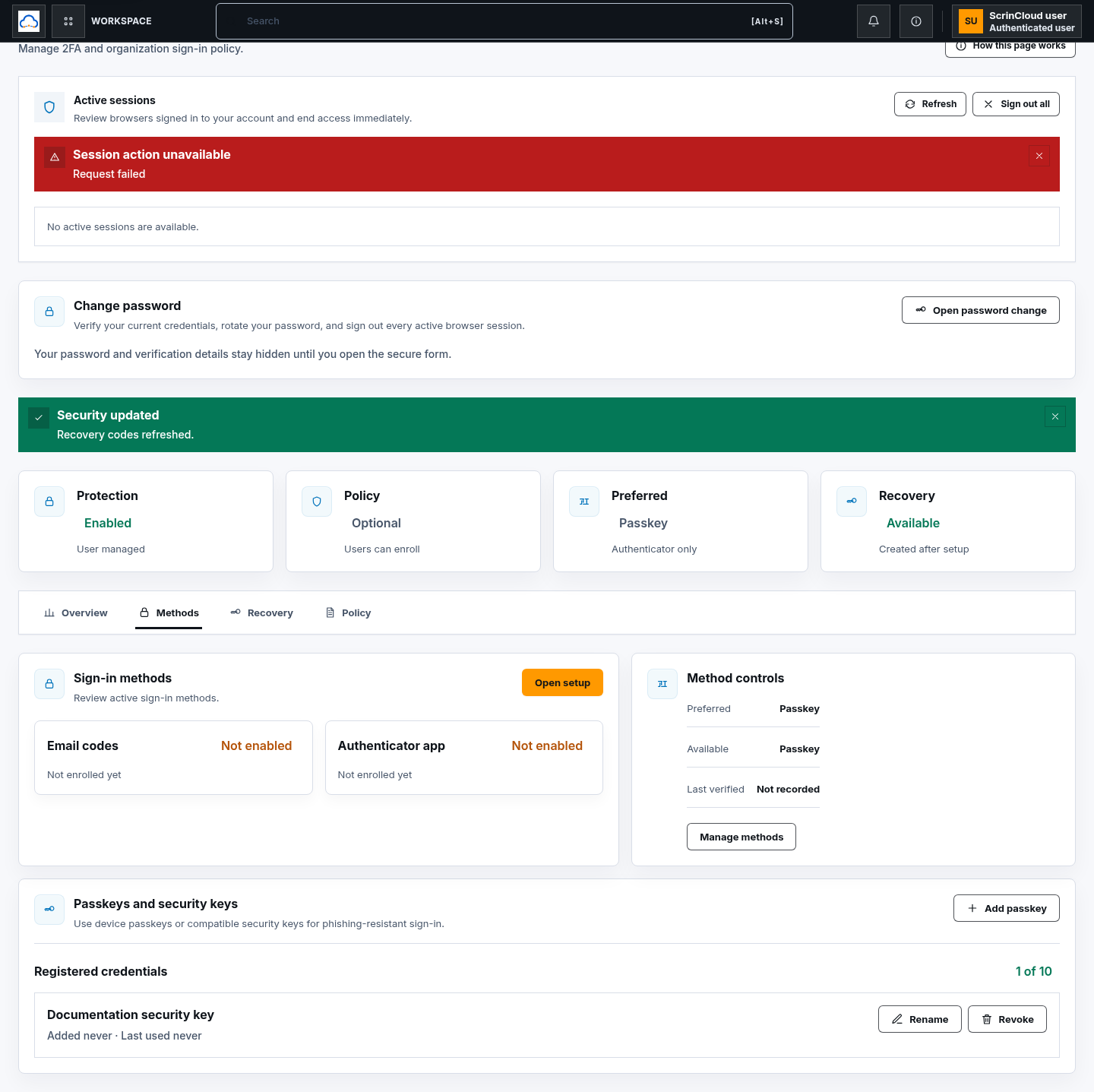Open the Policy tab

click(x=348, y=613)
